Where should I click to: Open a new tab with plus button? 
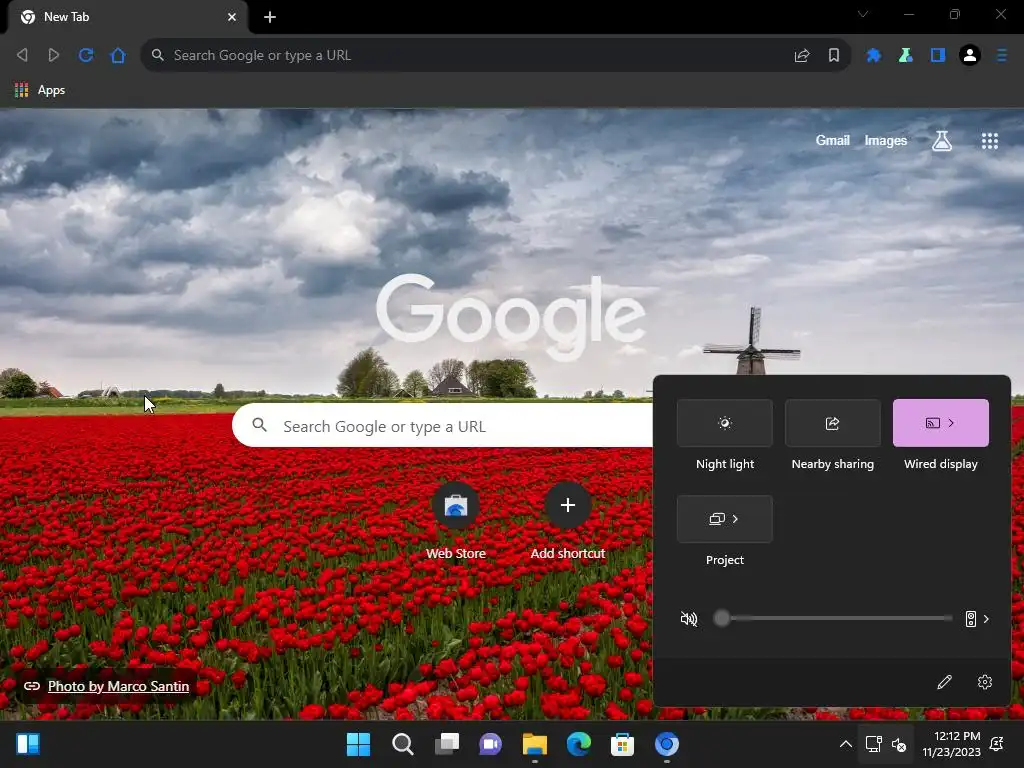(x=270, y=17)
